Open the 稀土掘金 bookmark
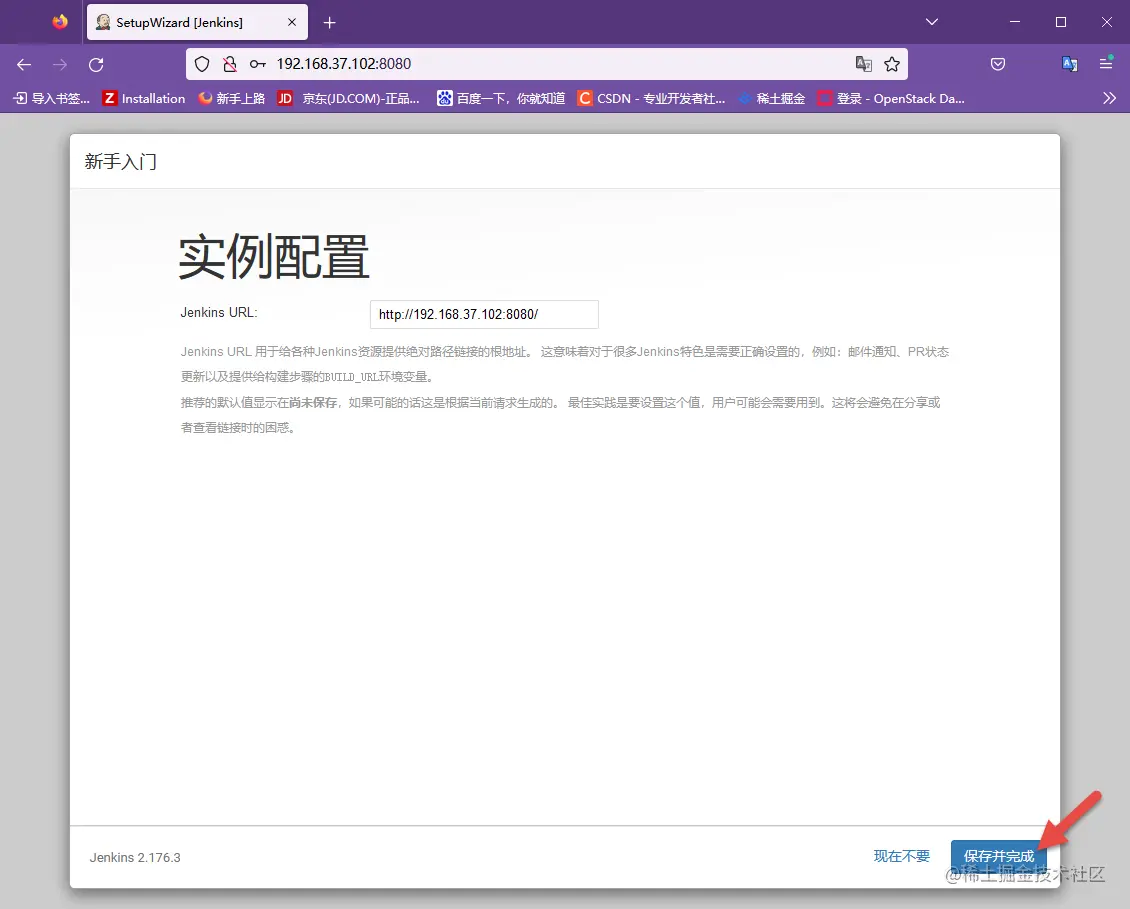 click(x=771, y=99)
